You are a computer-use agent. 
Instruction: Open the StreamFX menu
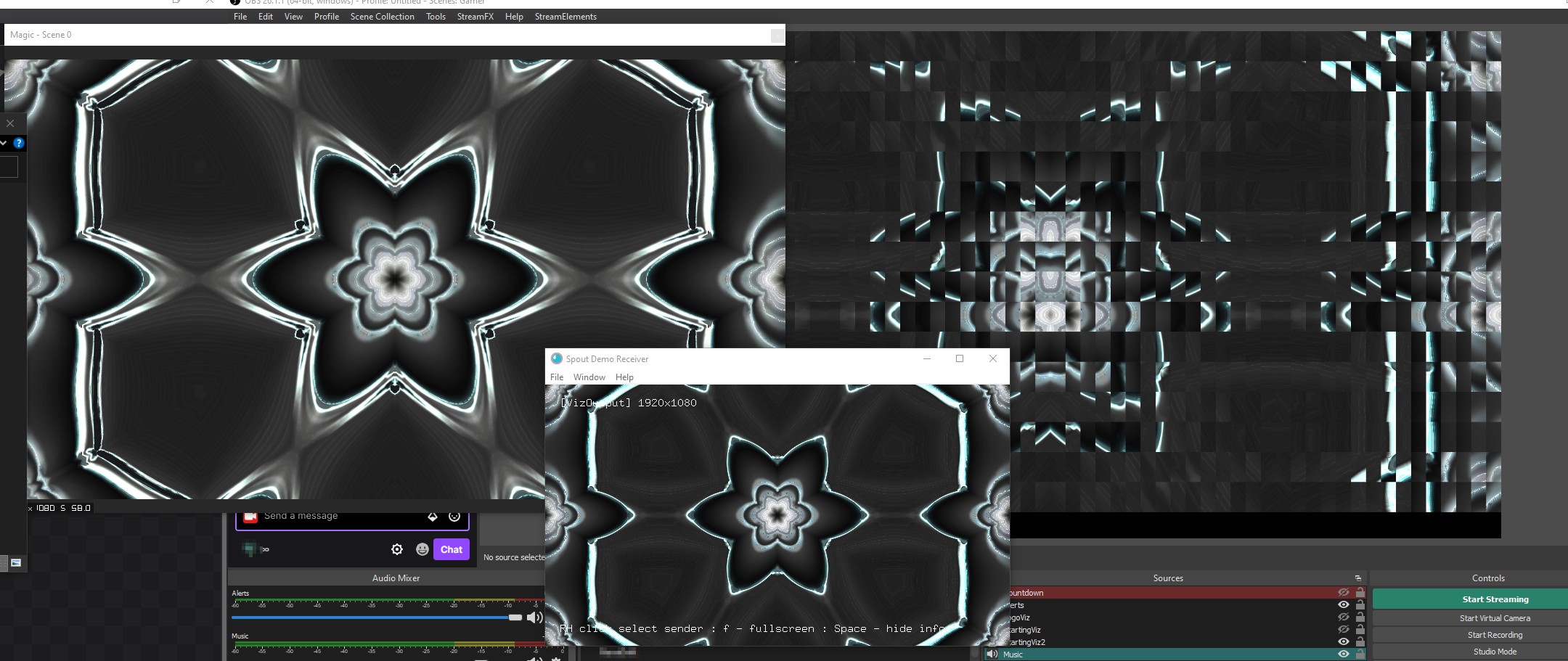pos(475,16)
